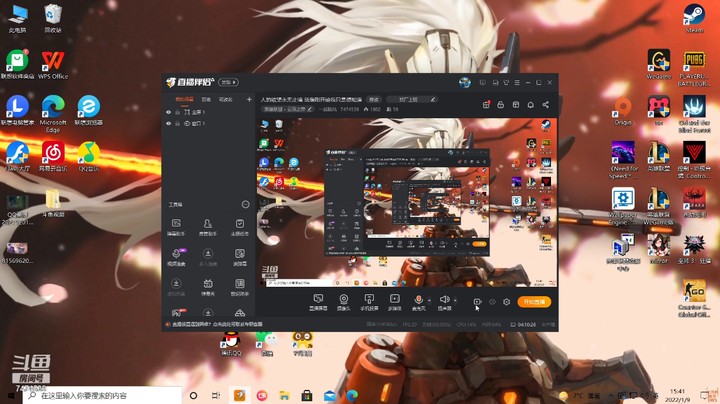The height and width of the screenshot is (404, 720).
Task: Open the notification bell in the stream header
Action: (x=530, y=105)
